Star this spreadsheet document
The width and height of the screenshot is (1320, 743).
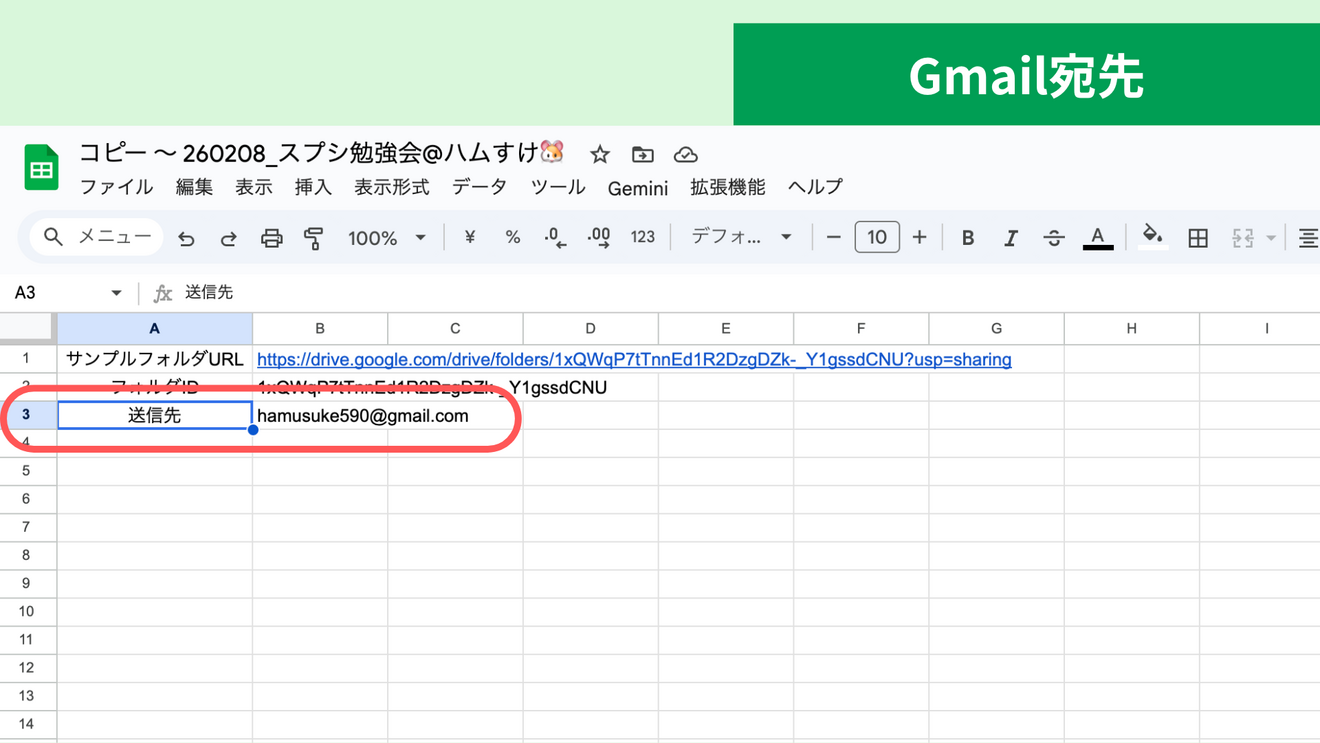(x=600, y=155)
